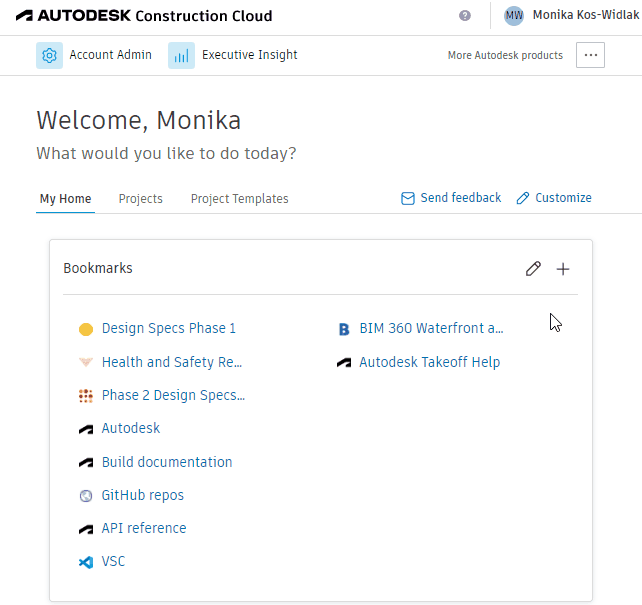Open Design Specs Phase 1 bookmark
Viewport: 642px width, 605px height.
[169, 328]
